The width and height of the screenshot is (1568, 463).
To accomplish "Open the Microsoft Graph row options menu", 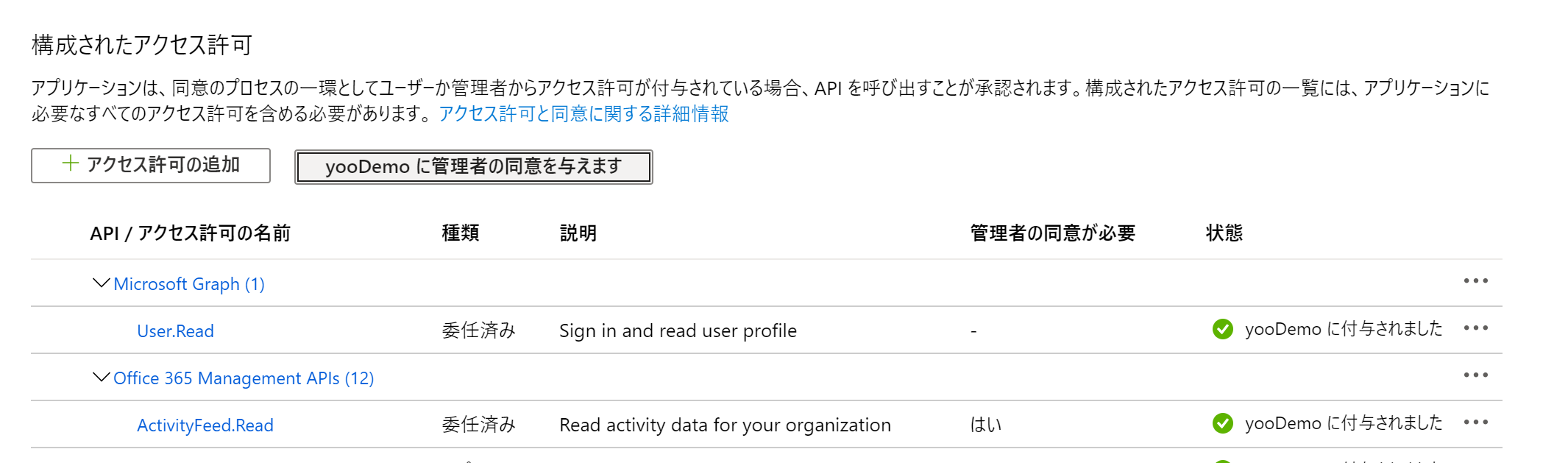I will [1477, 281].
